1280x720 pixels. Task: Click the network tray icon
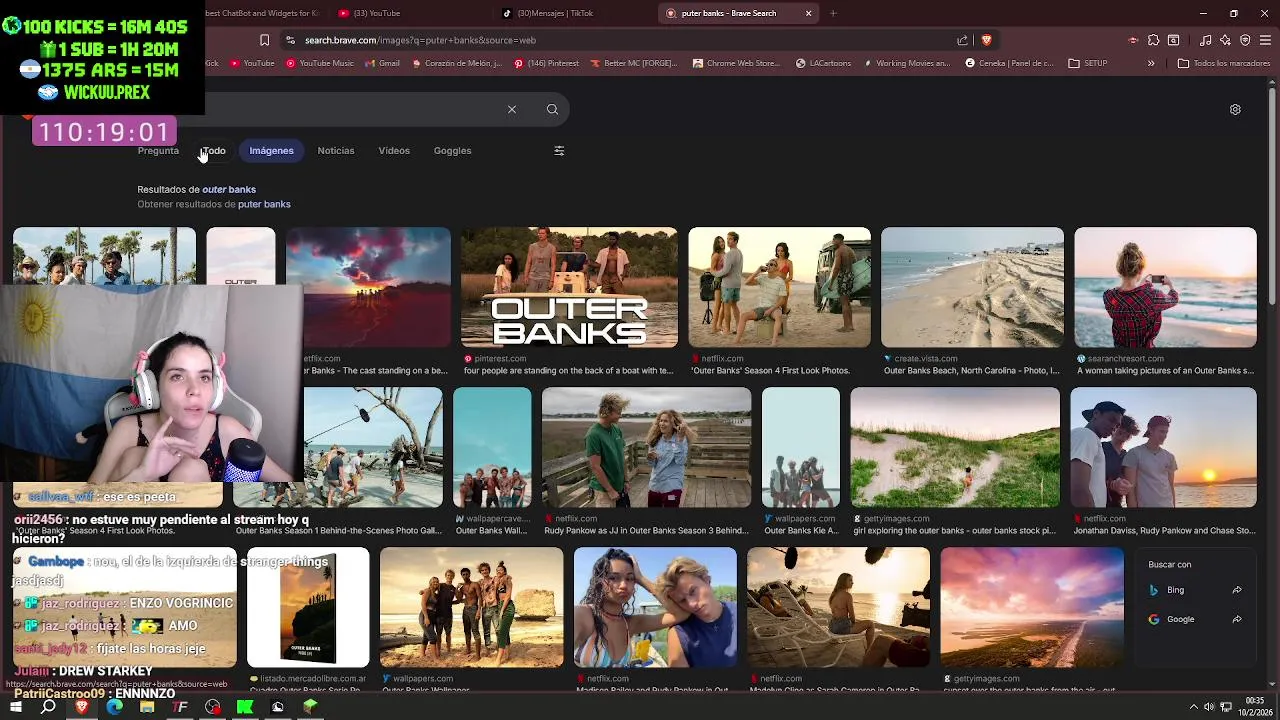1226,707
